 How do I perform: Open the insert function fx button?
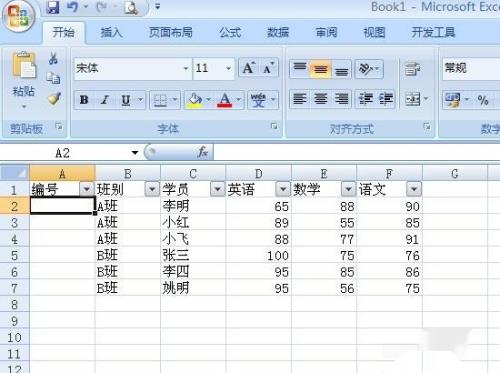[203, 152]
